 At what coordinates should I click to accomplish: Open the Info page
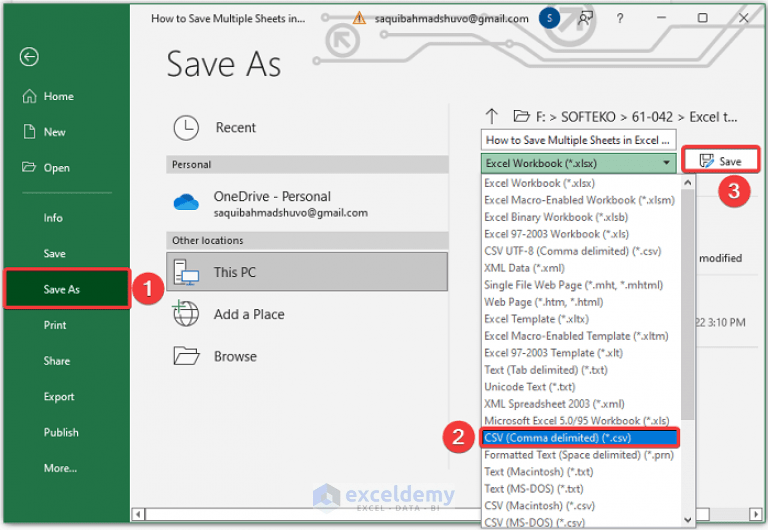[x=53, y=218]
